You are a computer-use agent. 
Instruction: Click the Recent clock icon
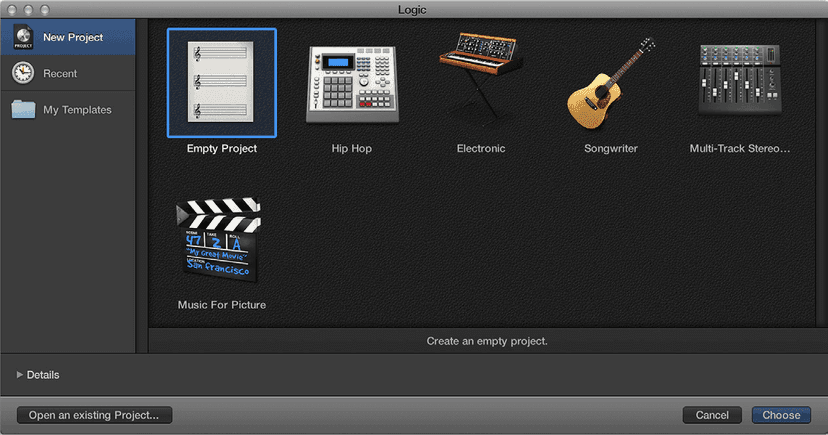23,73
